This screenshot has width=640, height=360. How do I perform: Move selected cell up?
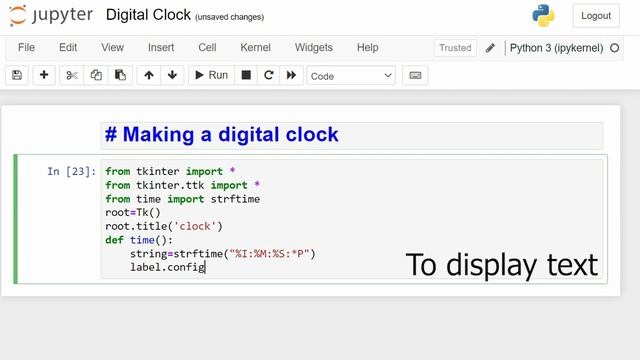pyautogui.click(x=149, y=75)
